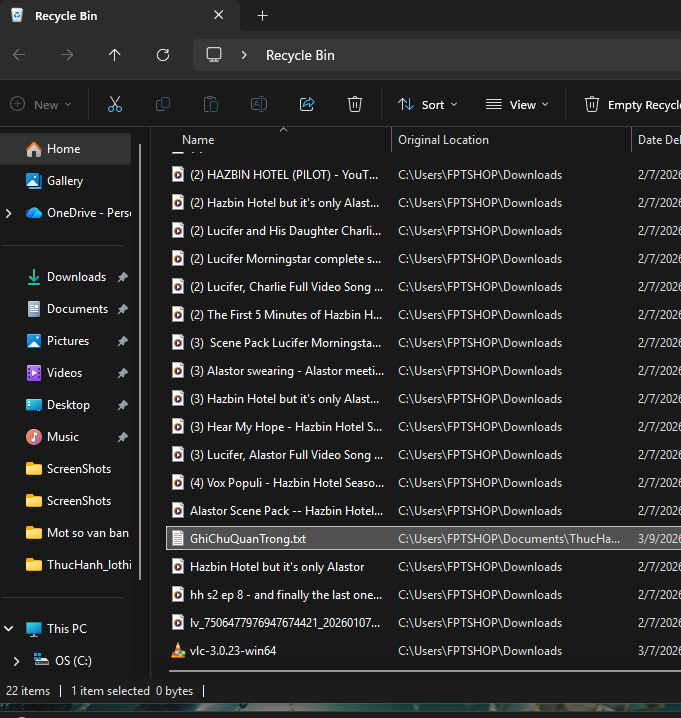Select "Hazbin Hotel but it's only Alastor" file
Screen dimensions: 681x718
pos(424,567)
